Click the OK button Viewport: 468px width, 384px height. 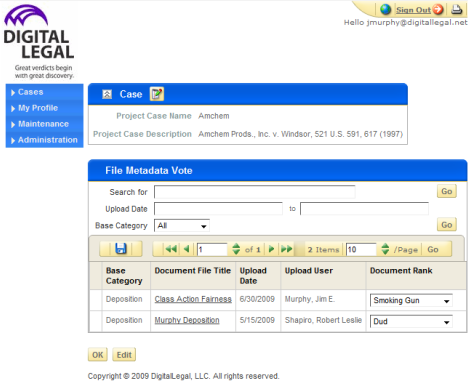(98, 355)
